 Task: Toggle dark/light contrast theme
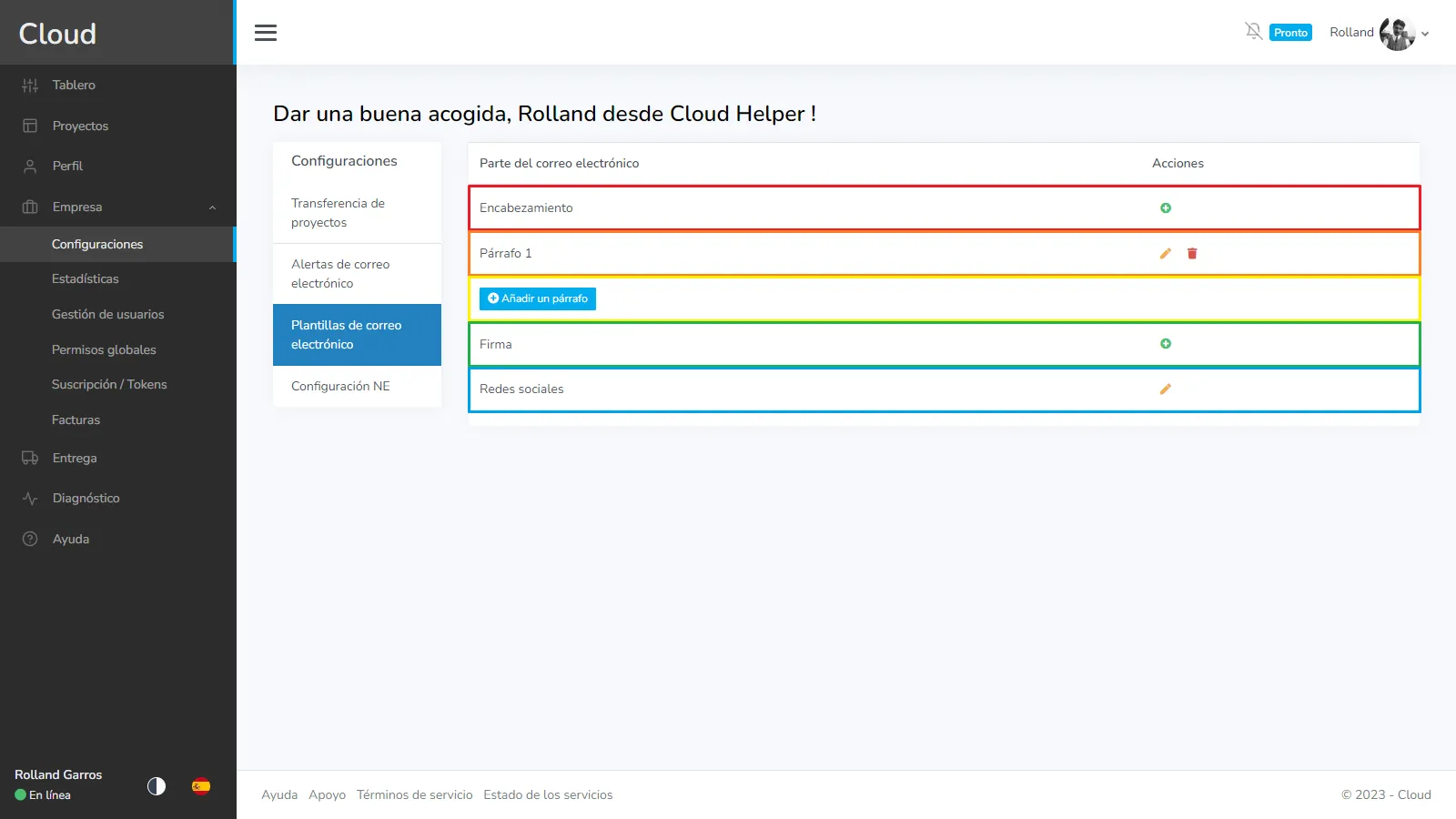pyautogui.click(x=157, y=786)
